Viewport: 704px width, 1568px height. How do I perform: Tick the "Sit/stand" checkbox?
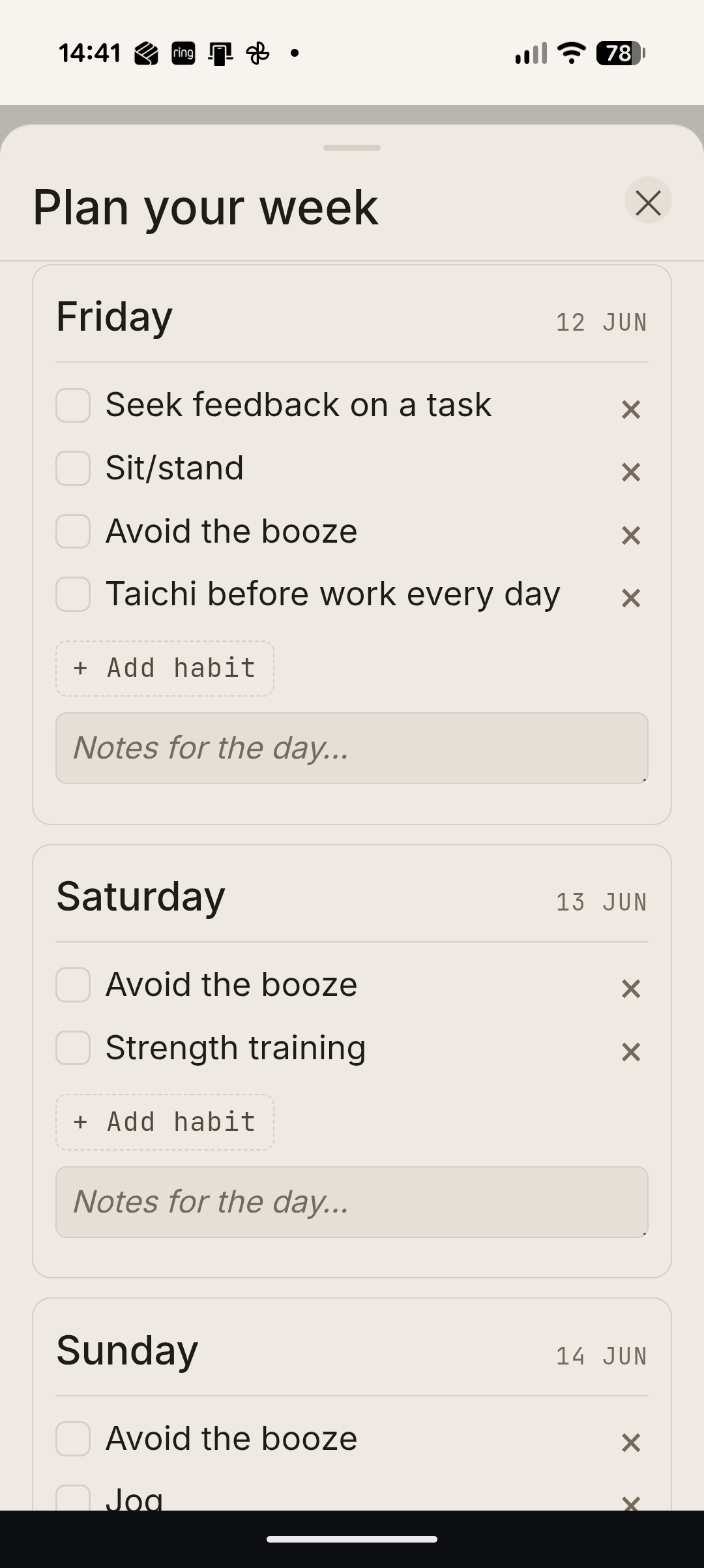[x=73, y=468]
